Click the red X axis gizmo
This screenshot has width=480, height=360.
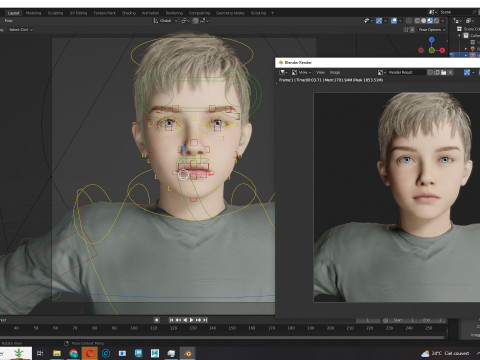tap(442, 50)
